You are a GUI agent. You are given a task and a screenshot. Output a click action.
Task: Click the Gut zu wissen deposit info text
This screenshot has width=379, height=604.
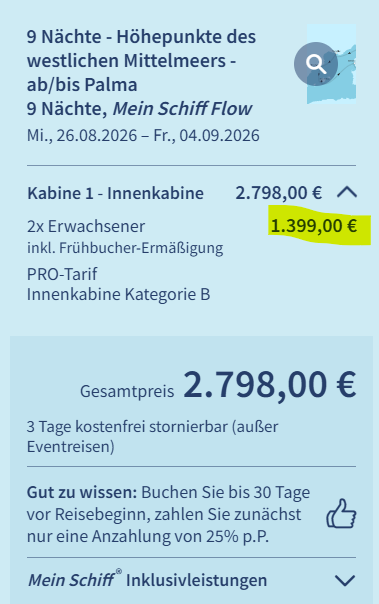pos(168,514)
